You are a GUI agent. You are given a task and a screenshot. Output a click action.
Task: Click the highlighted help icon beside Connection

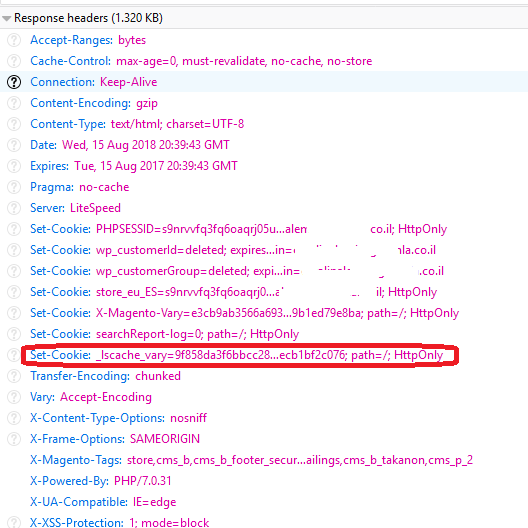14,82
